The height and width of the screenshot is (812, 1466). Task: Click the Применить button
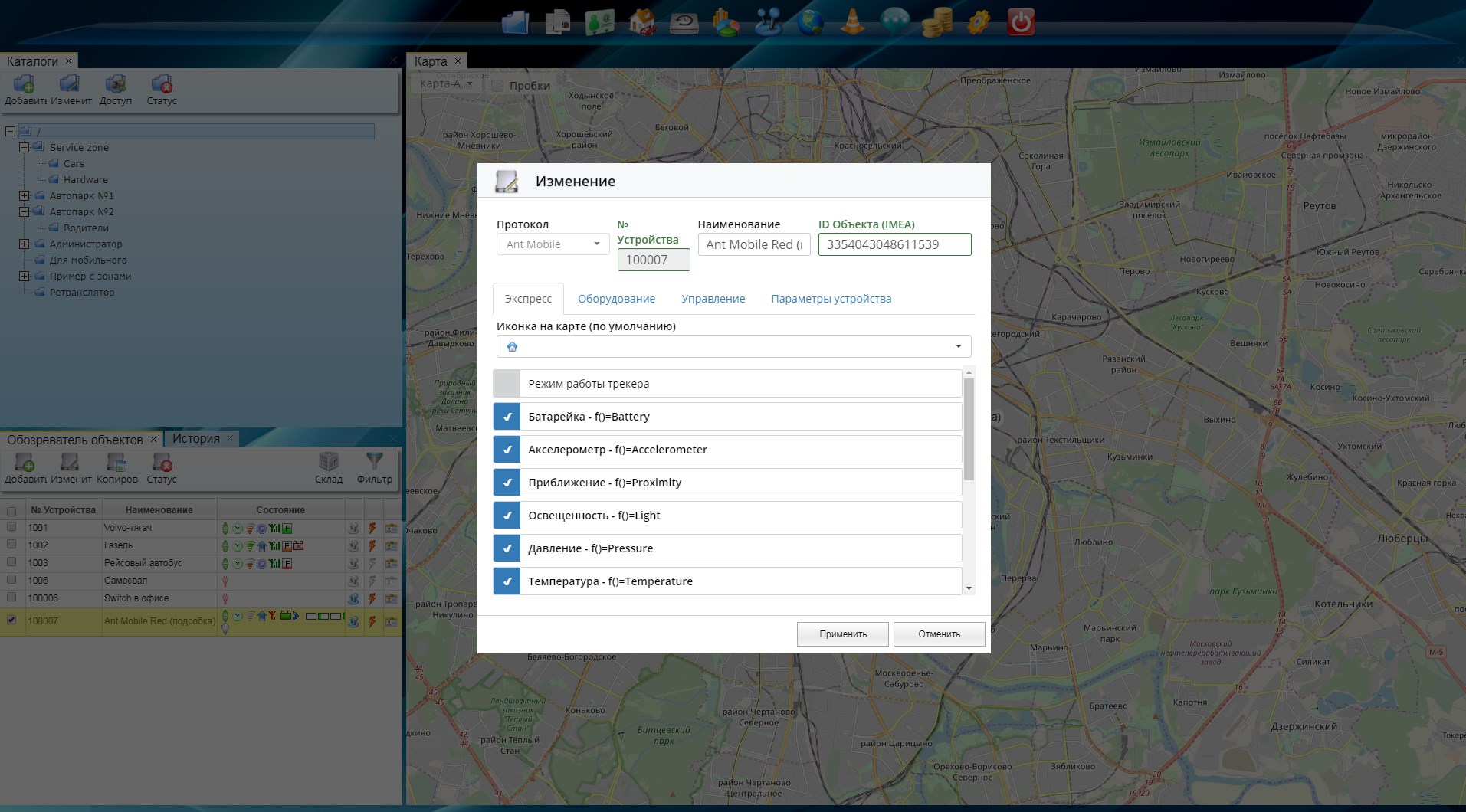click(x=842, y=634)
